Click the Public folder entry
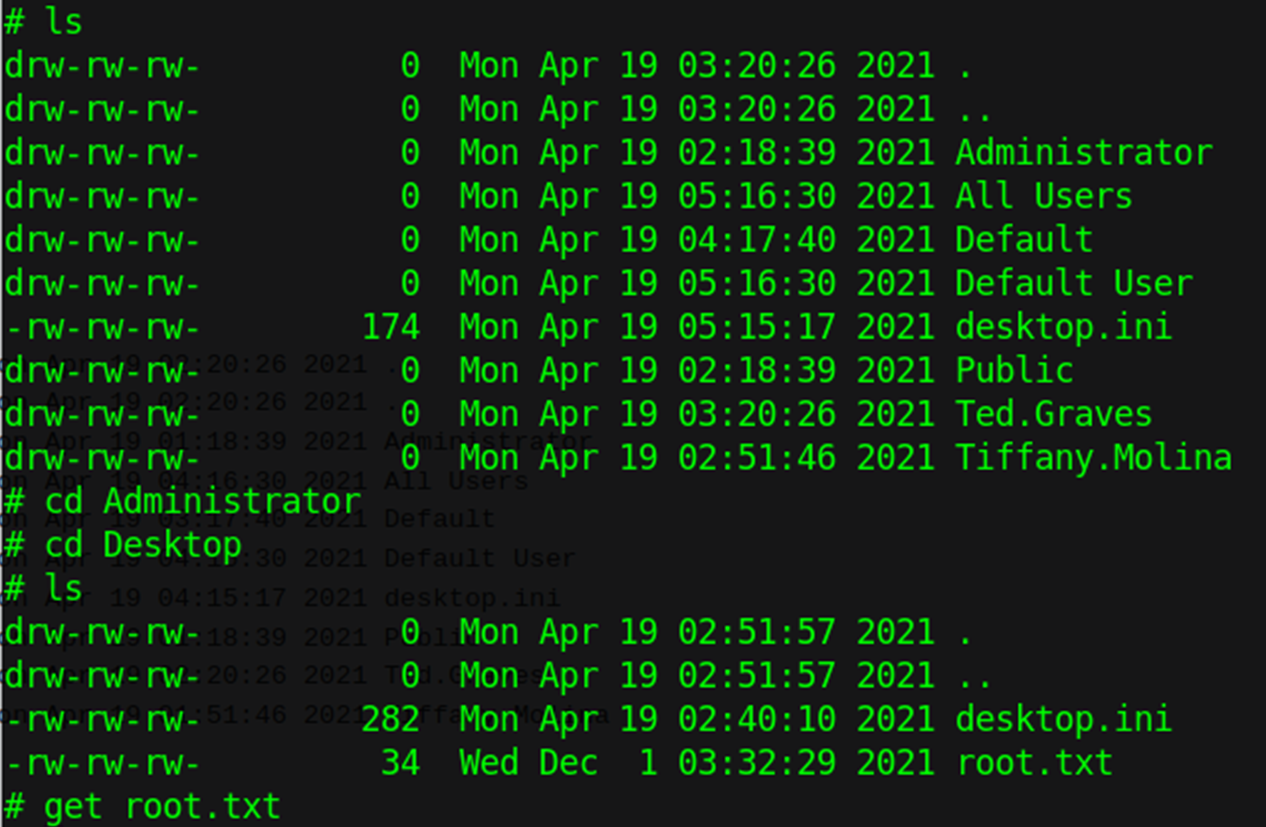This screenshot has height=827, width=1266. (1014, 371)
